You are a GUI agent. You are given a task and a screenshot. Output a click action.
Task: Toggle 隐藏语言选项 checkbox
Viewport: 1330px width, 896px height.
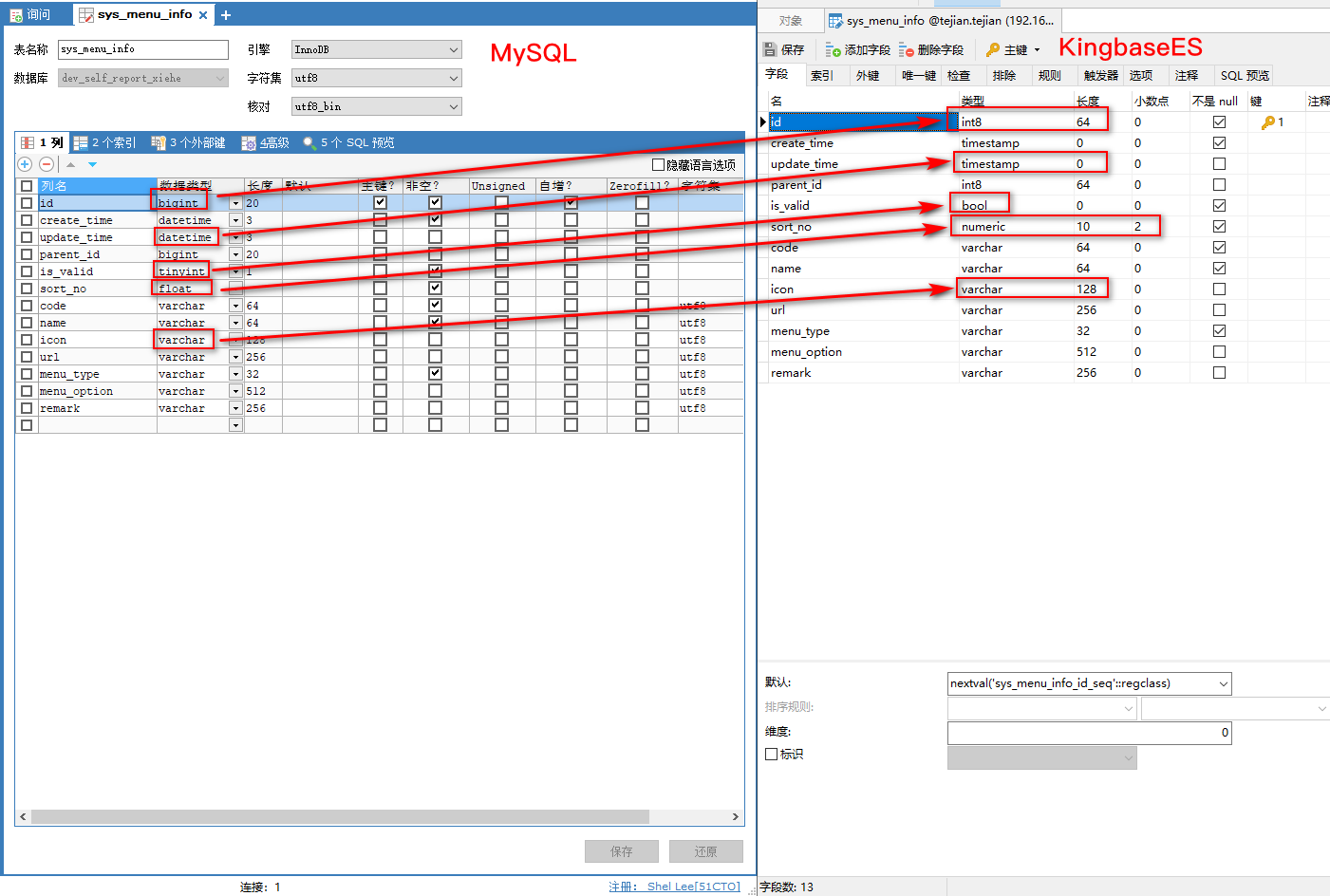pos(658,165)
